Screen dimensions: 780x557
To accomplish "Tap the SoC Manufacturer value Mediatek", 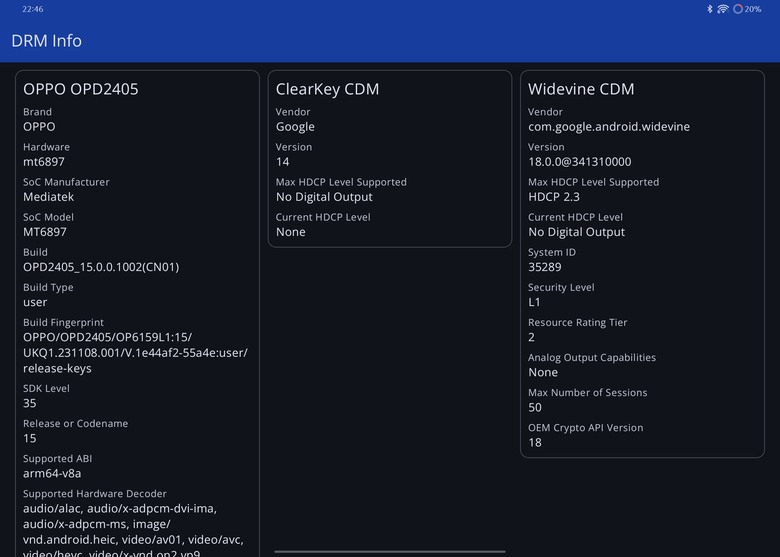I will (x=48, y=197).
